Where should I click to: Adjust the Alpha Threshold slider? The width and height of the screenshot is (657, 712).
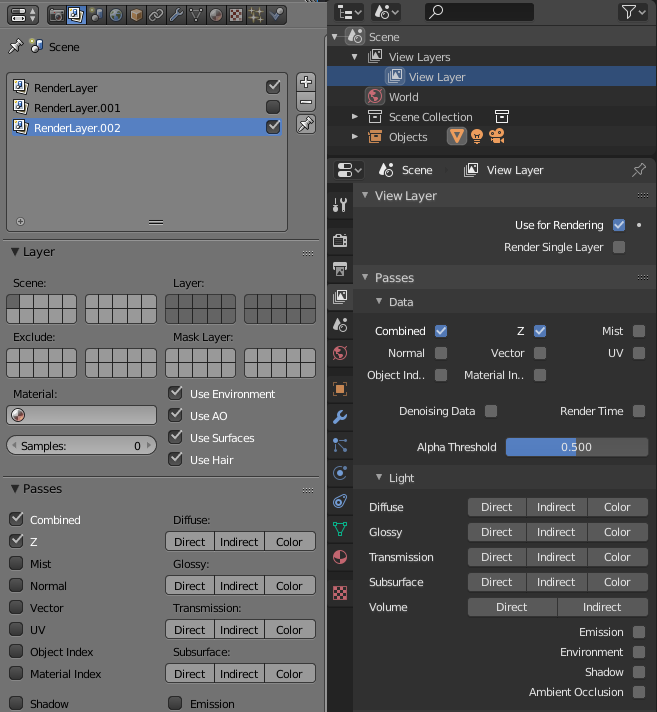tap(577, 447)
